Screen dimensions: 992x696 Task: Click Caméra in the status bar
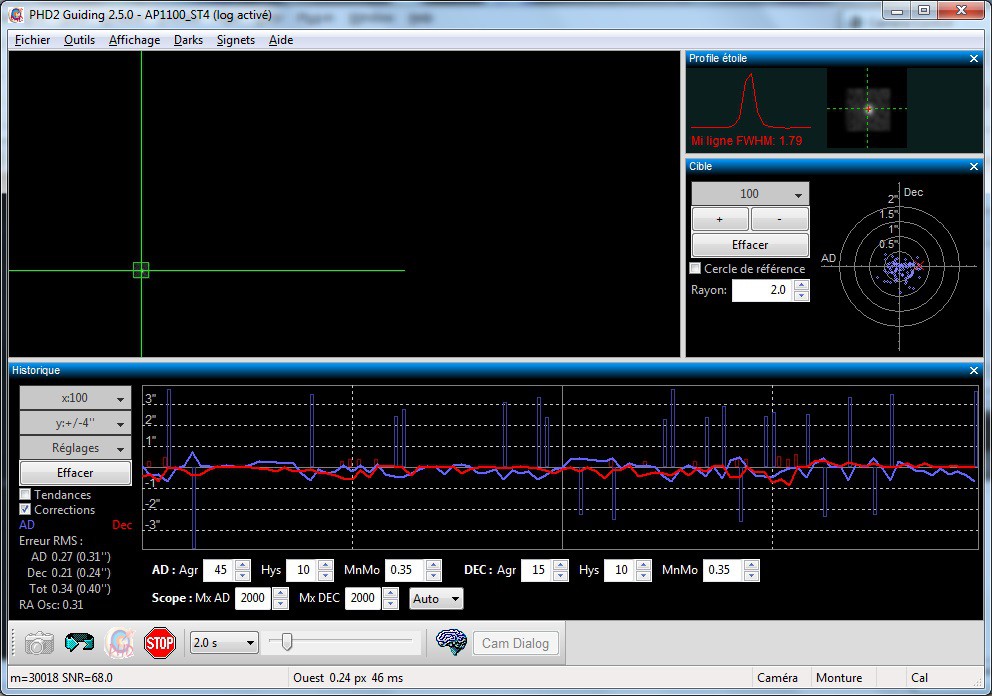point(777,678)
